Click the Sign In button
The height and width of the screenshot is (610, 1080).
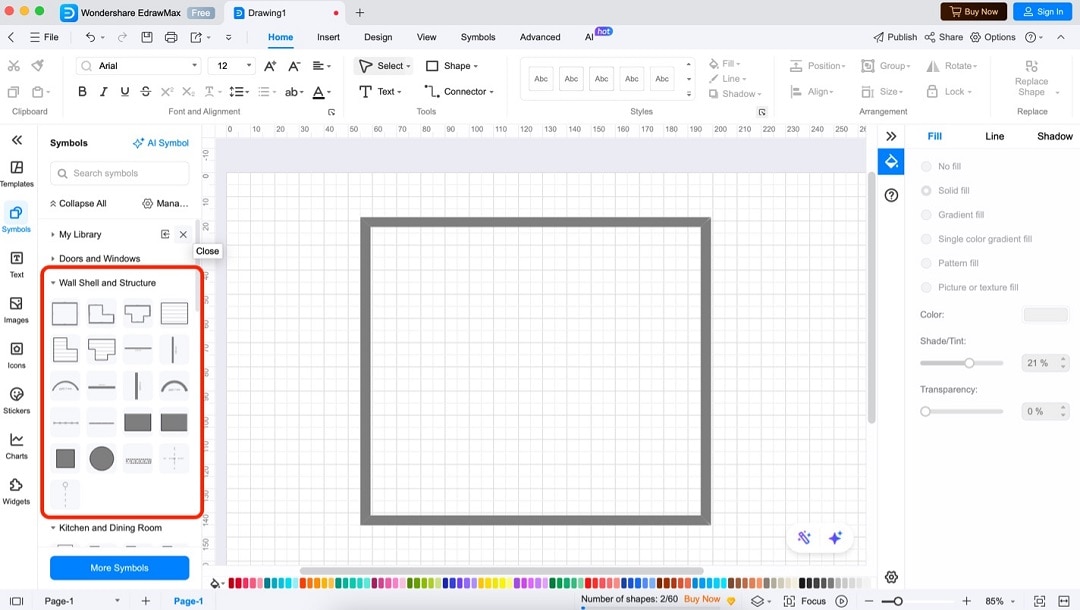click(1043, 12)
